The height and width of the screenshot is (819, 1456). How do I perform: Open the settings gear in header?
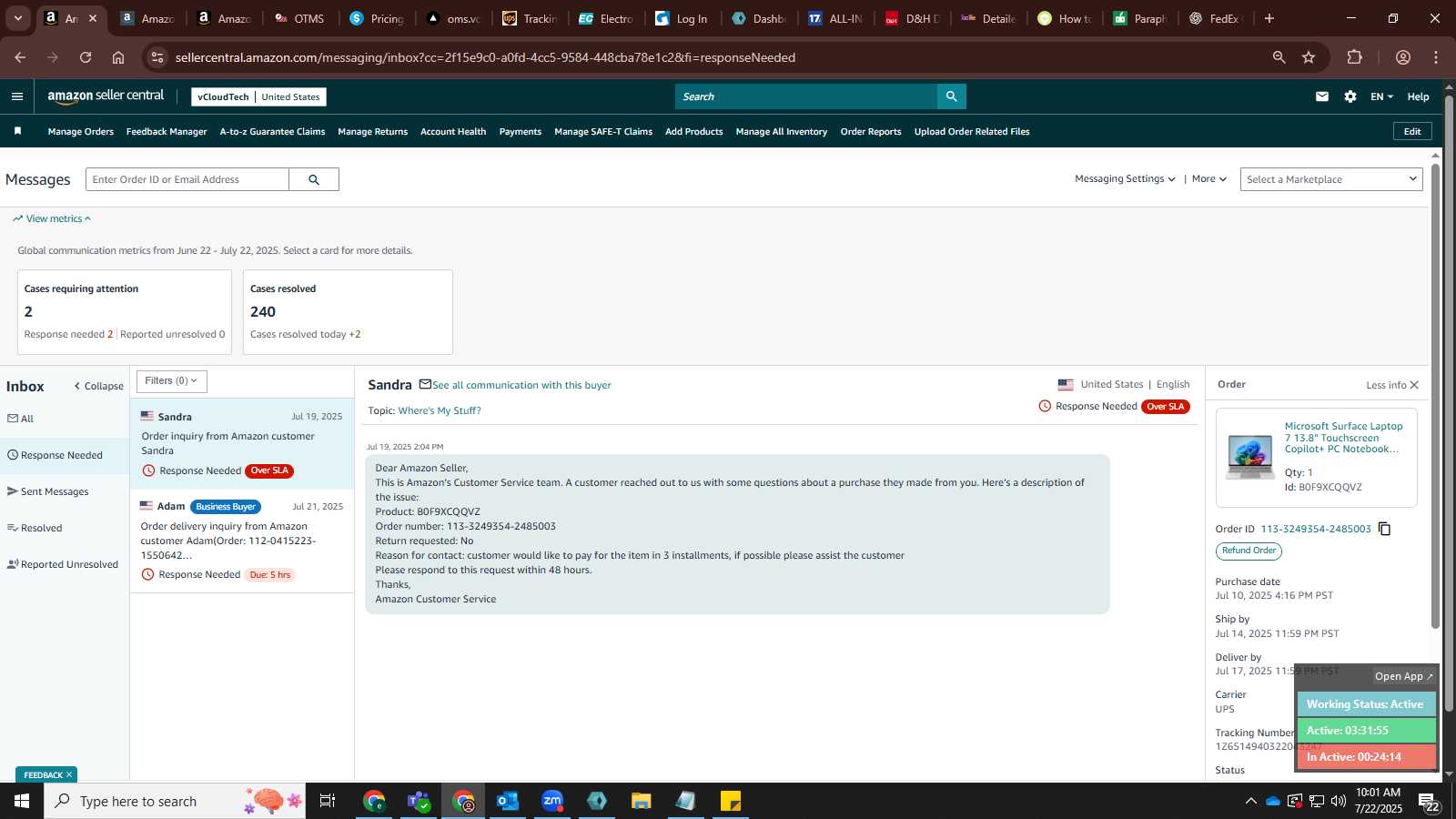1350,96
